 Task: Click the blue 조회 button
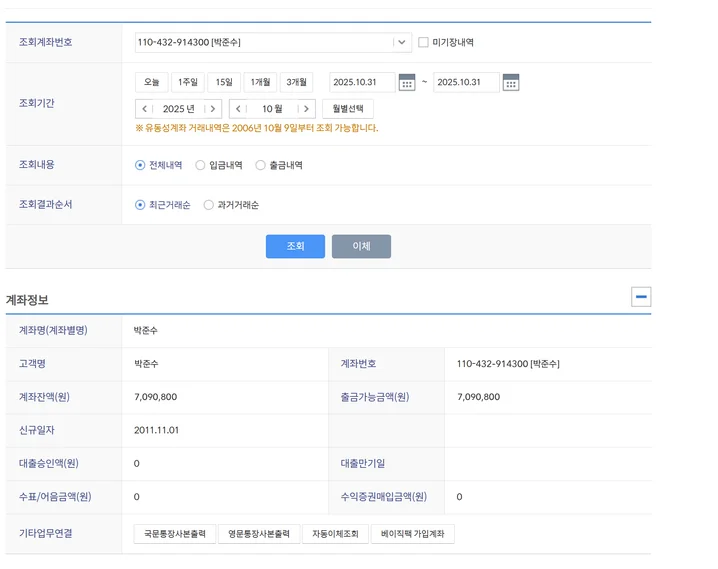pyautogui.click(x=295, y=247)
